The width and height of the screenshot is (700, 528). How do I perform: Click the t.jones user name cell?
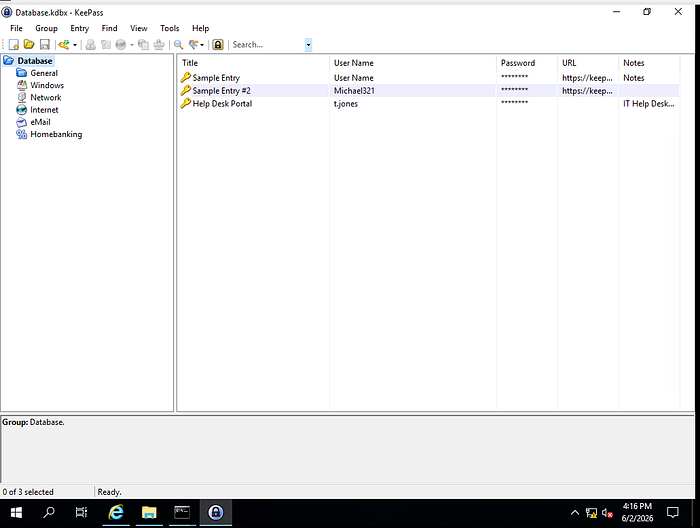346,104
